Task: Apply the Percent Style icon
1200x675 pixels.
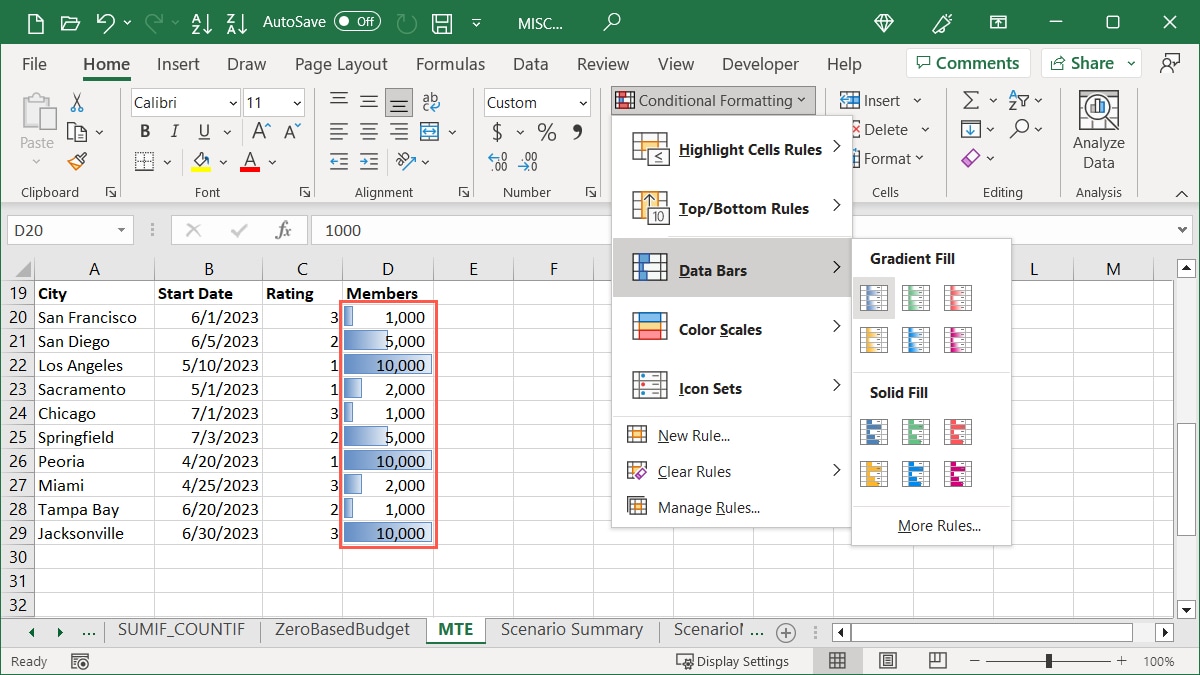Action: point(545,130)
